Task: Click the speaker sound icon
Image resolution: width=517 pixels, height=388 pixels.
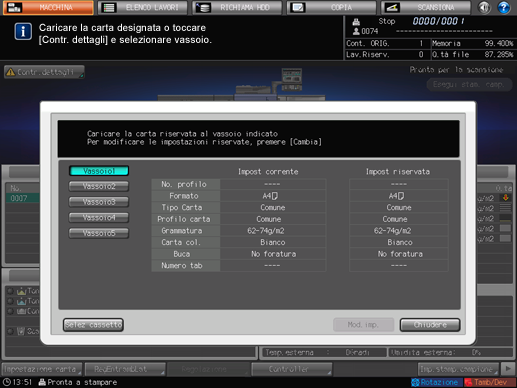Action: 484,7
